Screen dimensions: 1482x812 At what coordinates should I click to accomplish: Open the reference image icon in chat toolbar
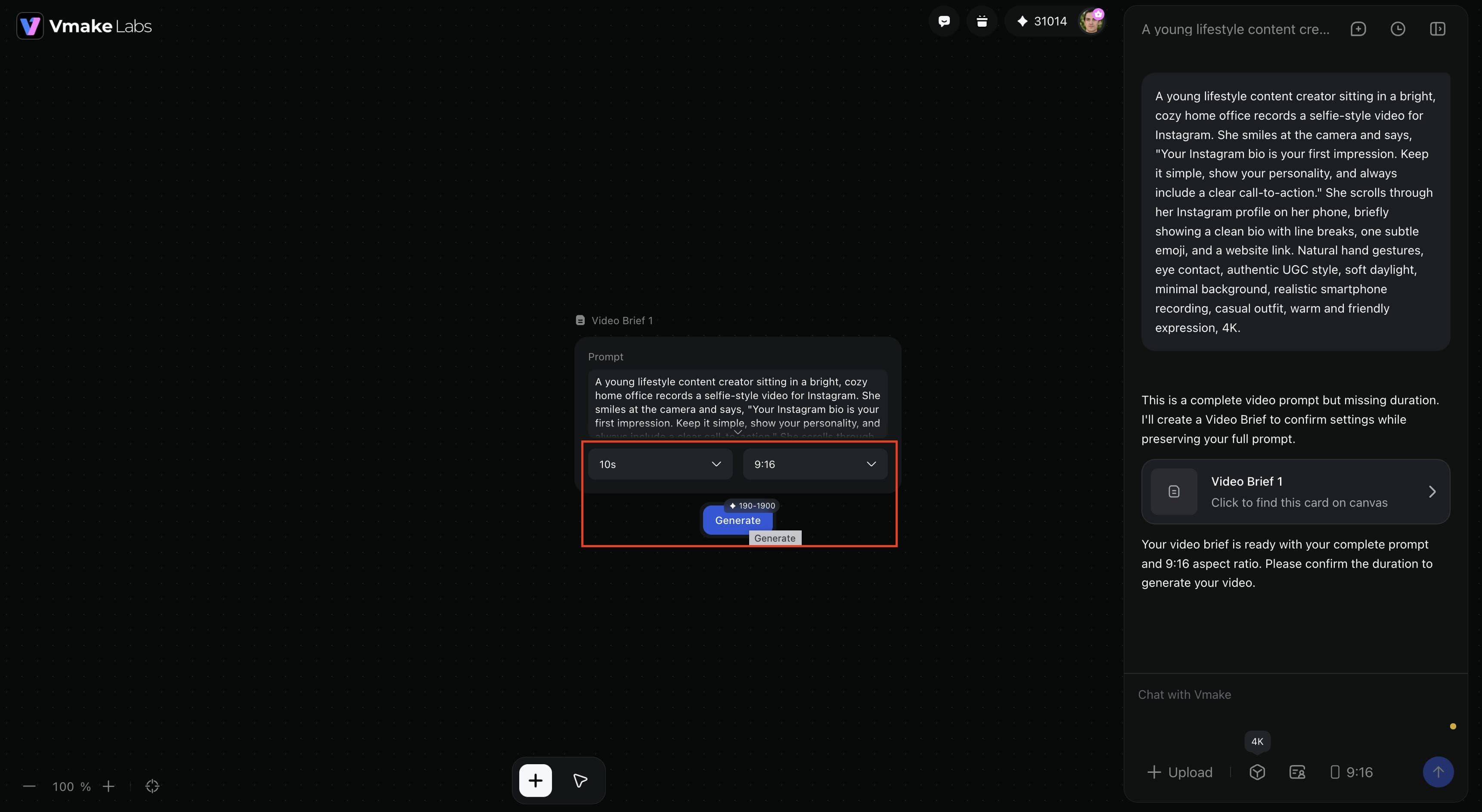coord(1297,772)
